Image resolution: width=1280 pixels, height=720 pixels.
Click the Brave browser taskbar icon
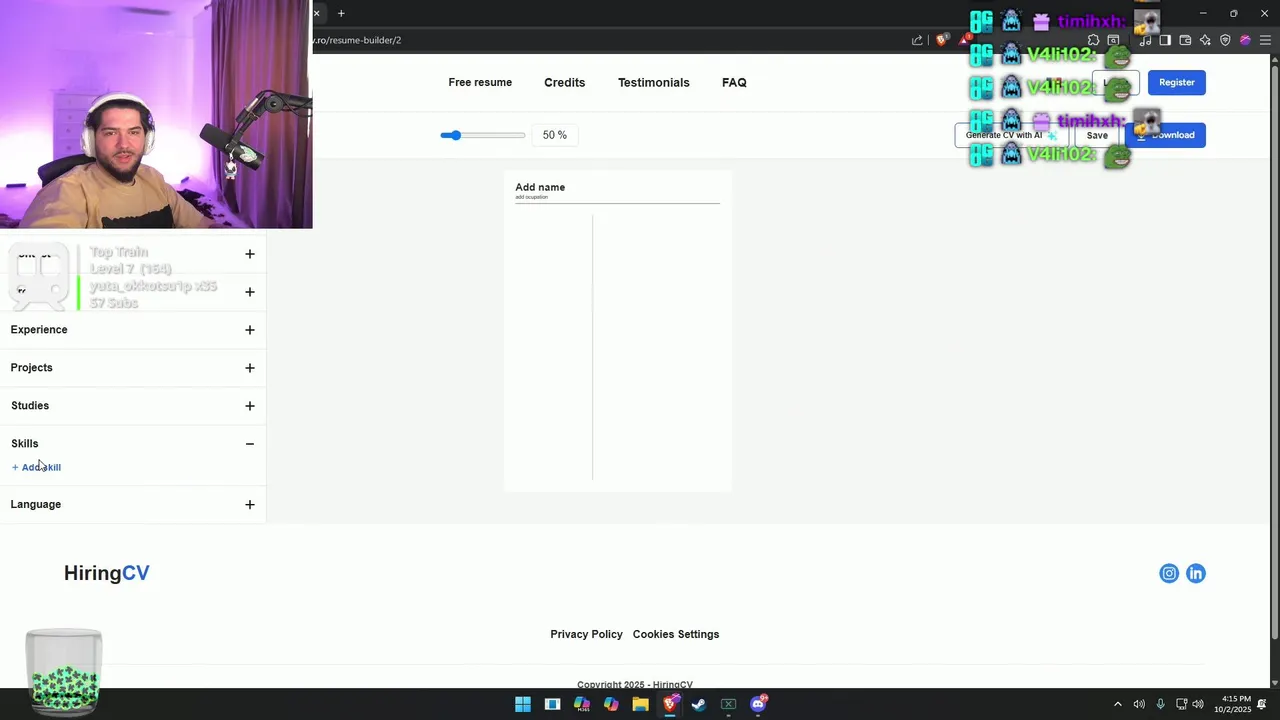point(670,704)
